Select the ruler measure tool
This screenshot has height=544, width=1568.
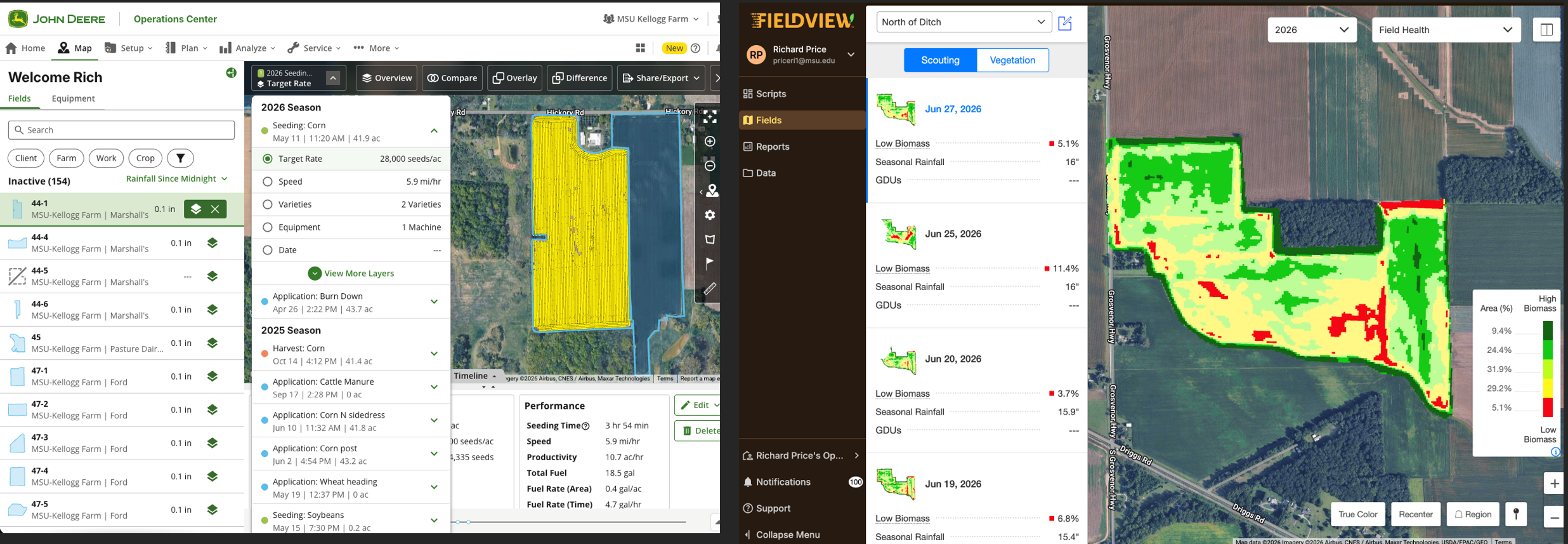[710, 289]
